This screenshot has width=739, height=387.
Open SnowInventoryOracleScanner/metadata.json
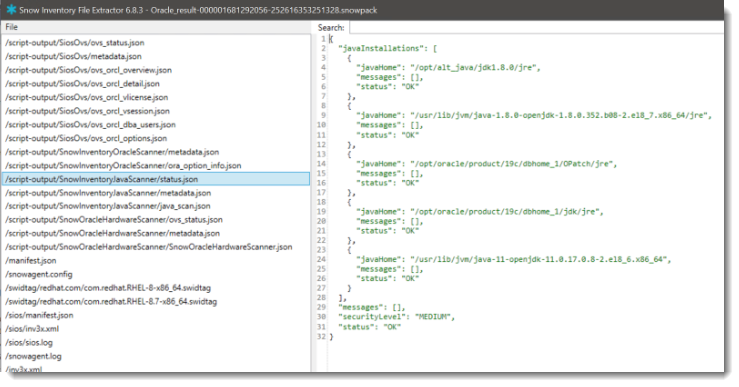(x=112, y=152)
